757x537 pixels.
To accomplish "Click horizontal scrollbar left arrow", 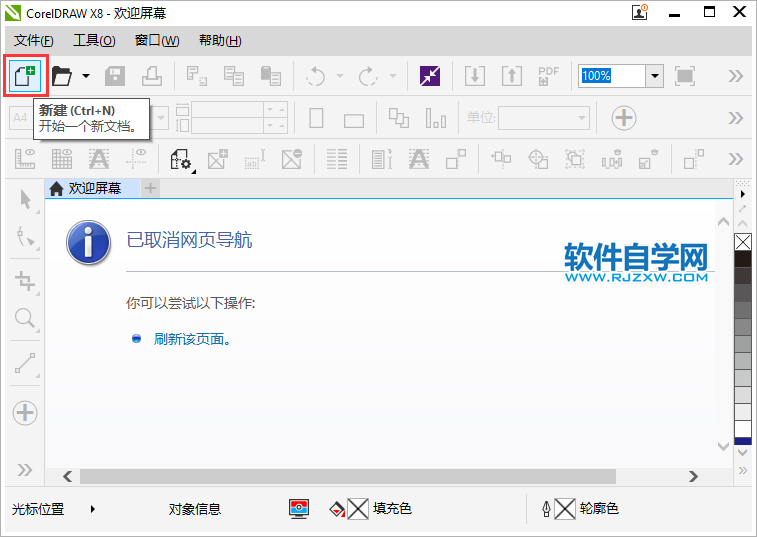I will [x=68, y=477].
